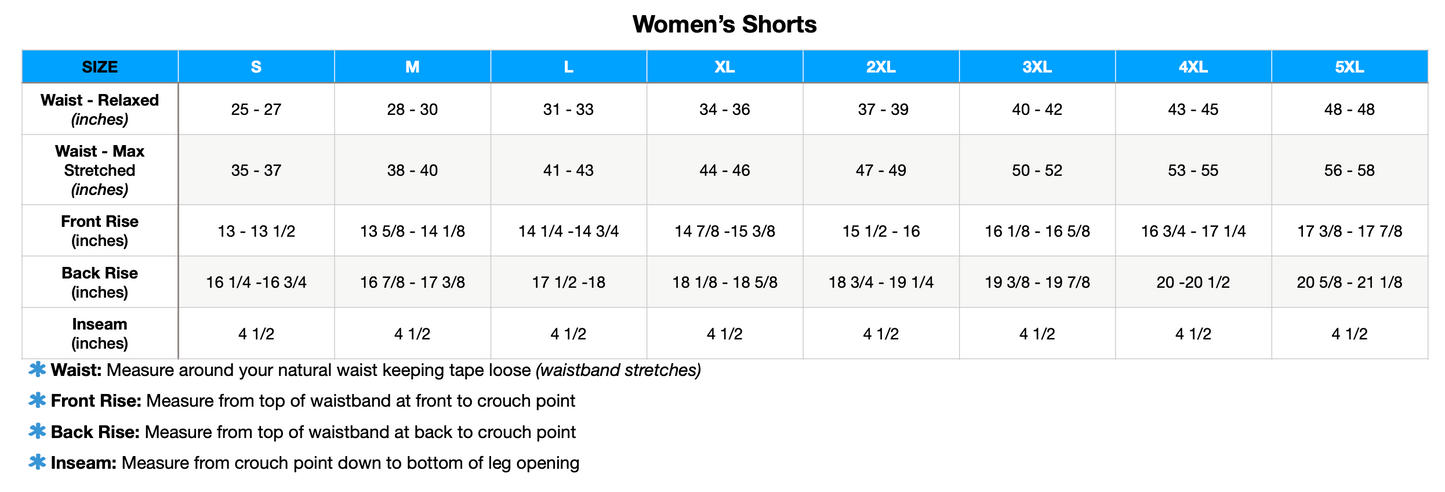Image resolution: width=1445 pixels, height=492 pixels.
Task: Click the asterisk icon next to Front Rise note
Action: (x=38, y=401)
